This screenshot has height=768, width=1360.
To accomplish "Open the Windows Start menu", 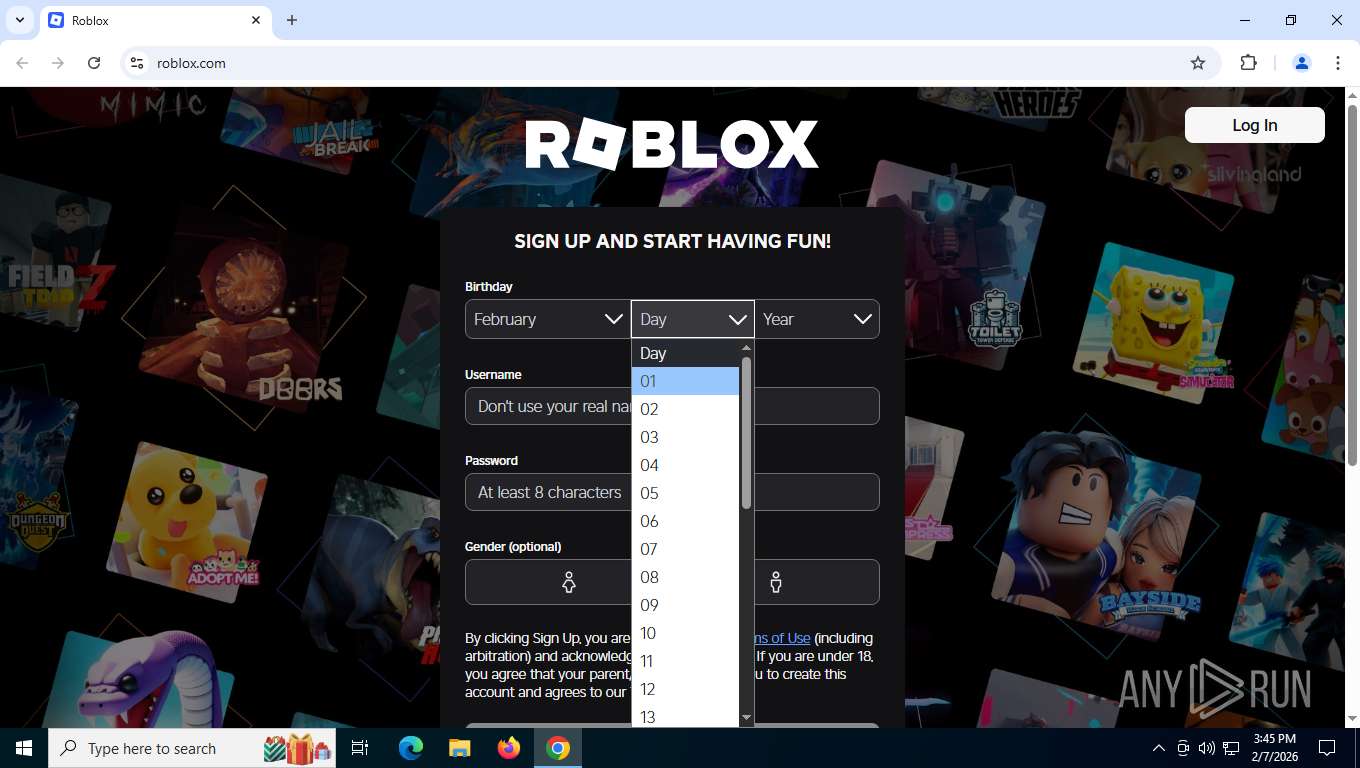I will (x=23, y=748).
